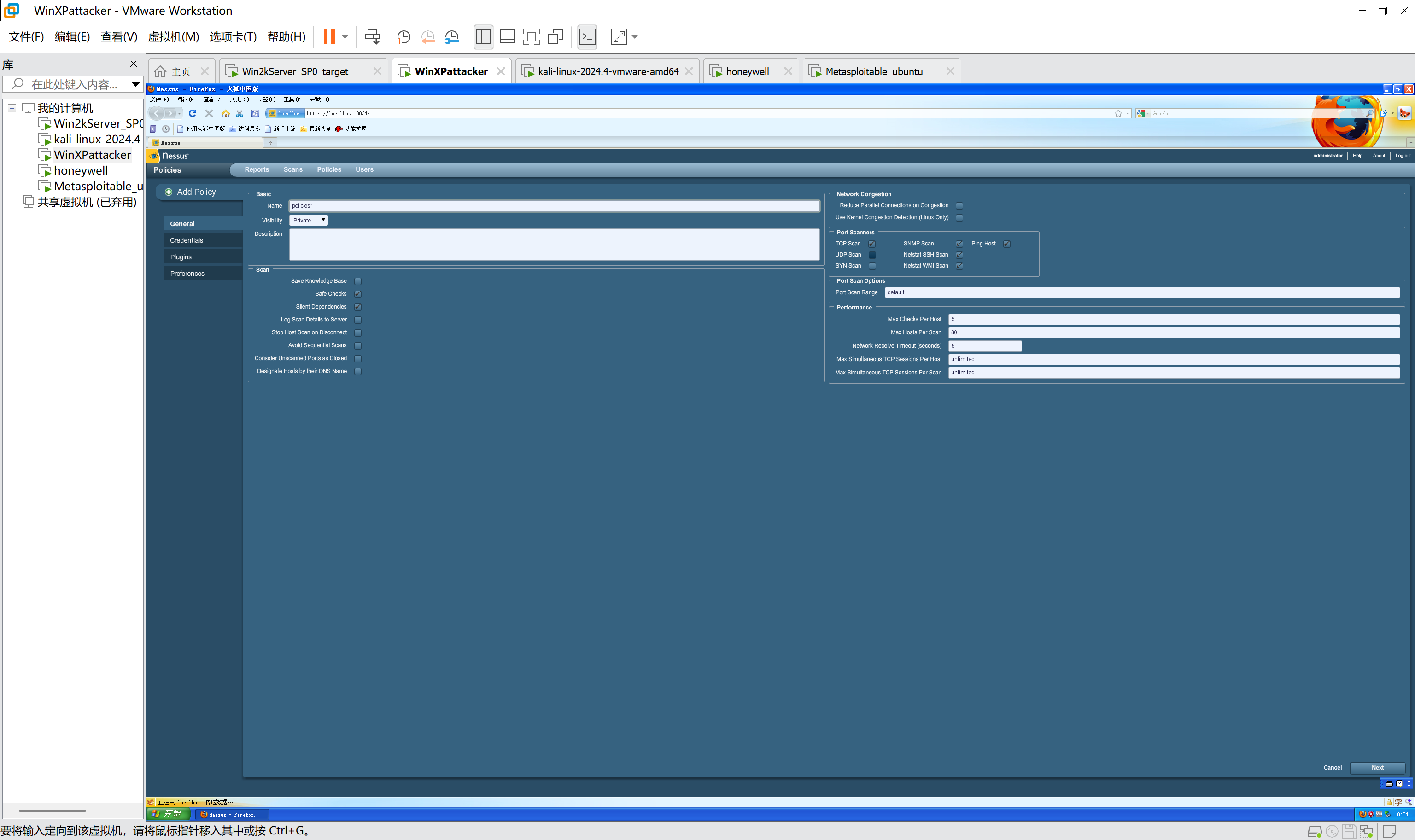1415x840 pixels.
Task: Select the Credentials policy section
Action: click(187, 240)
